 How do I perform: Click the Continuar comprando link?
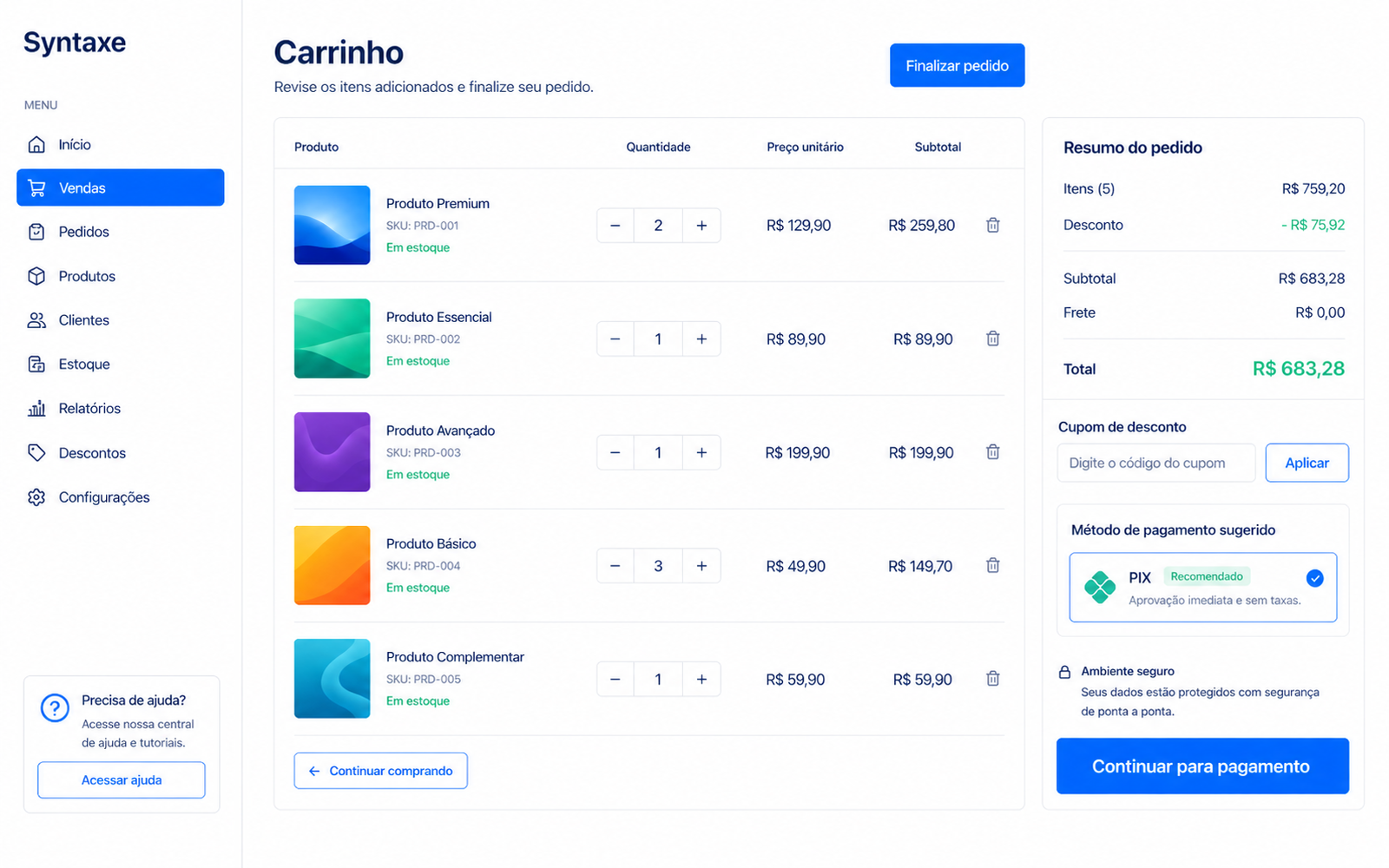click(x=381, y=771)
